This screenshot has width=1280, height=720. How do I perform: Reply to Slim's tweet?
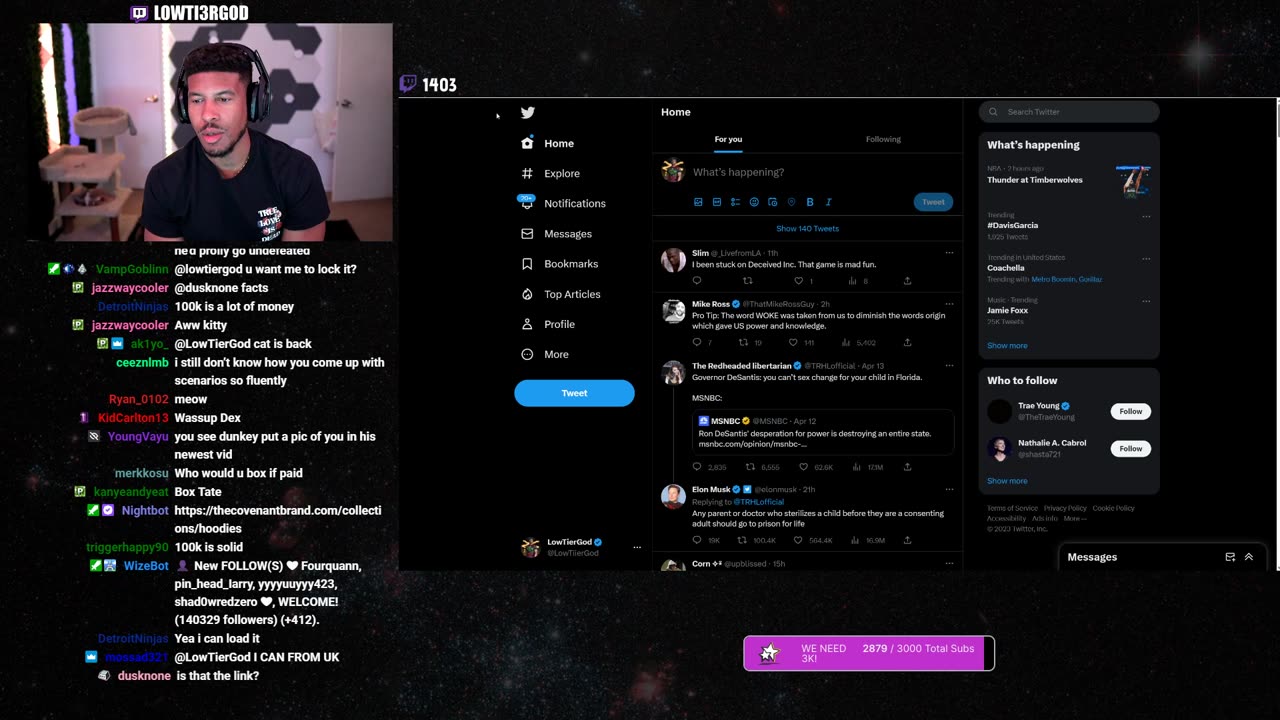click(x=697, y=281)
